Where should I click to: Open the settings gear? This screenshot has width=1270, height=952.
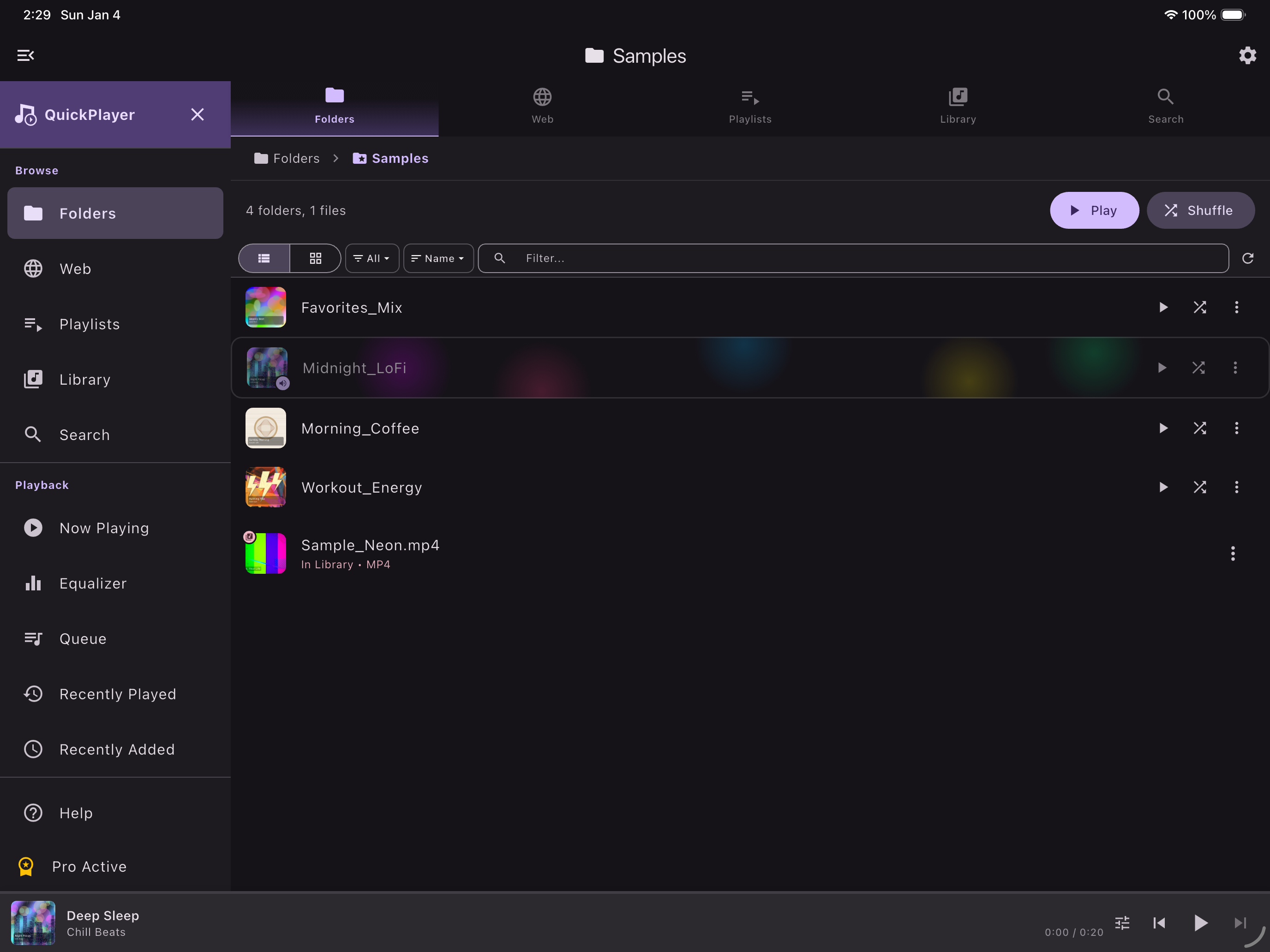1247,55
